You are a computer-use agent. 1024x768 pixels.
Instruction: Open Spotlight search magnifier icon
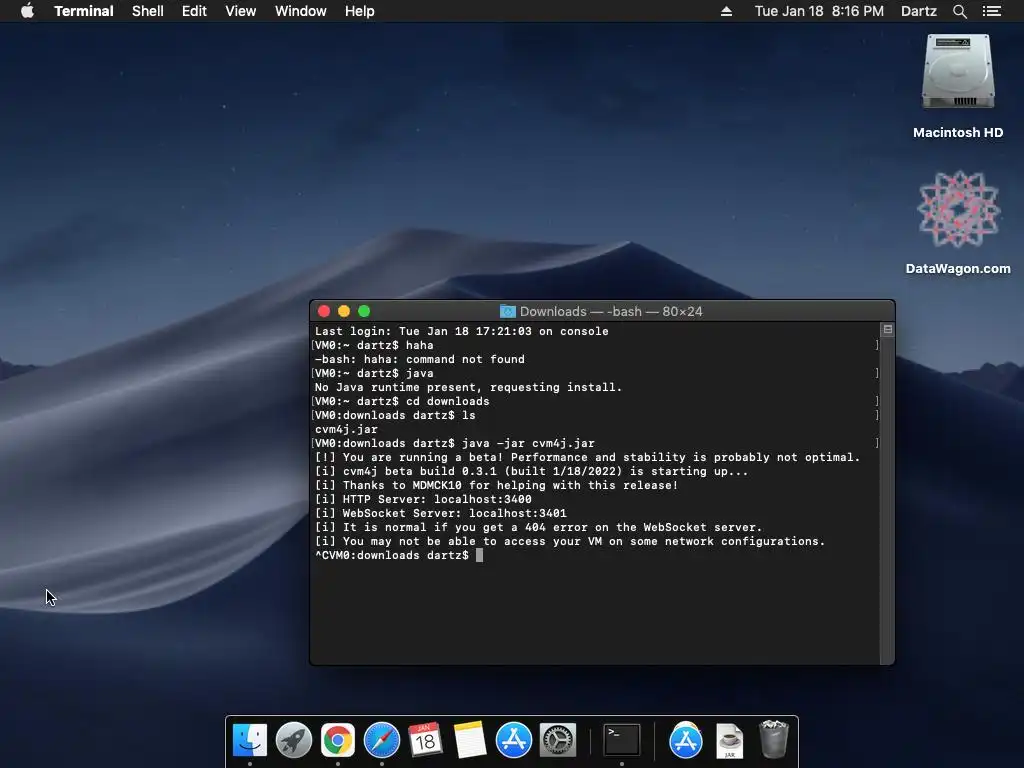point(959,11)
